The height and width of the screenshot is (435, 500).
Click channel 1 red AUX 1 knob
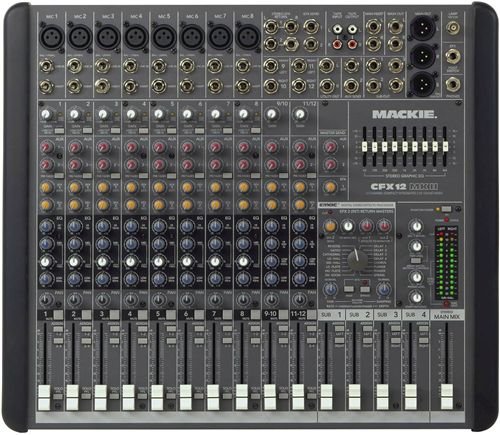[x=47, y=147]
